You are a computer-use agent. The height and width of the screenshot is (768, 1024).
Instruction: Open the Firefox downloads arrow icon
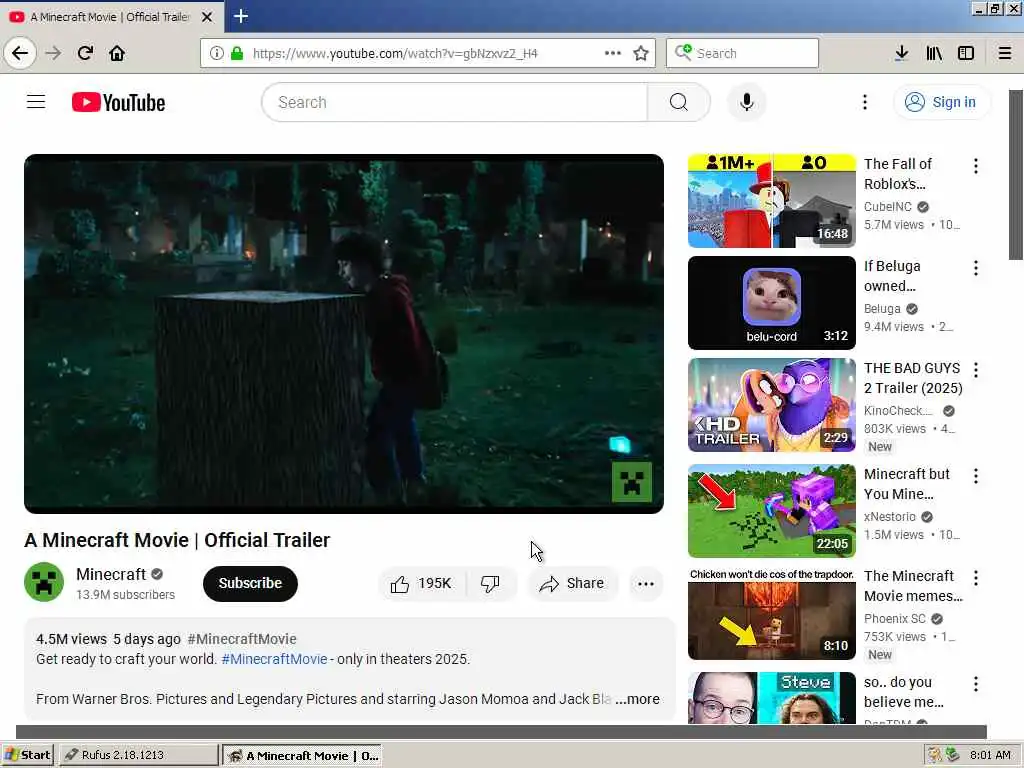coord(901,53)
